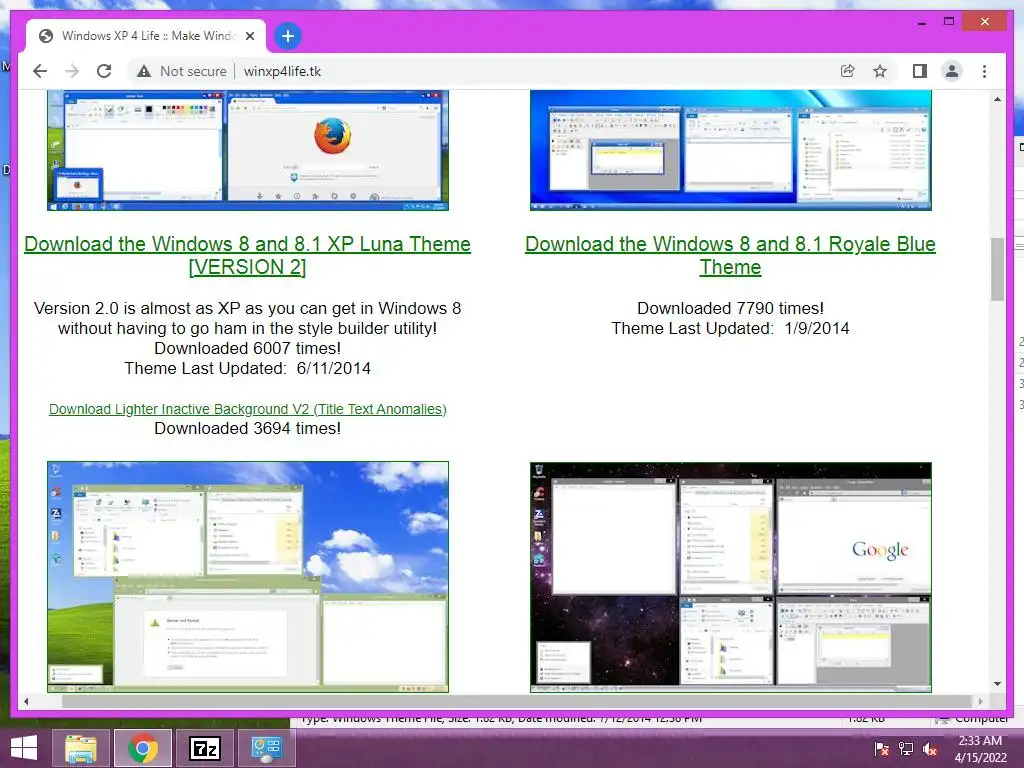Open the Windows Start button
1024x768 pixels.
[x=24, y=748]
